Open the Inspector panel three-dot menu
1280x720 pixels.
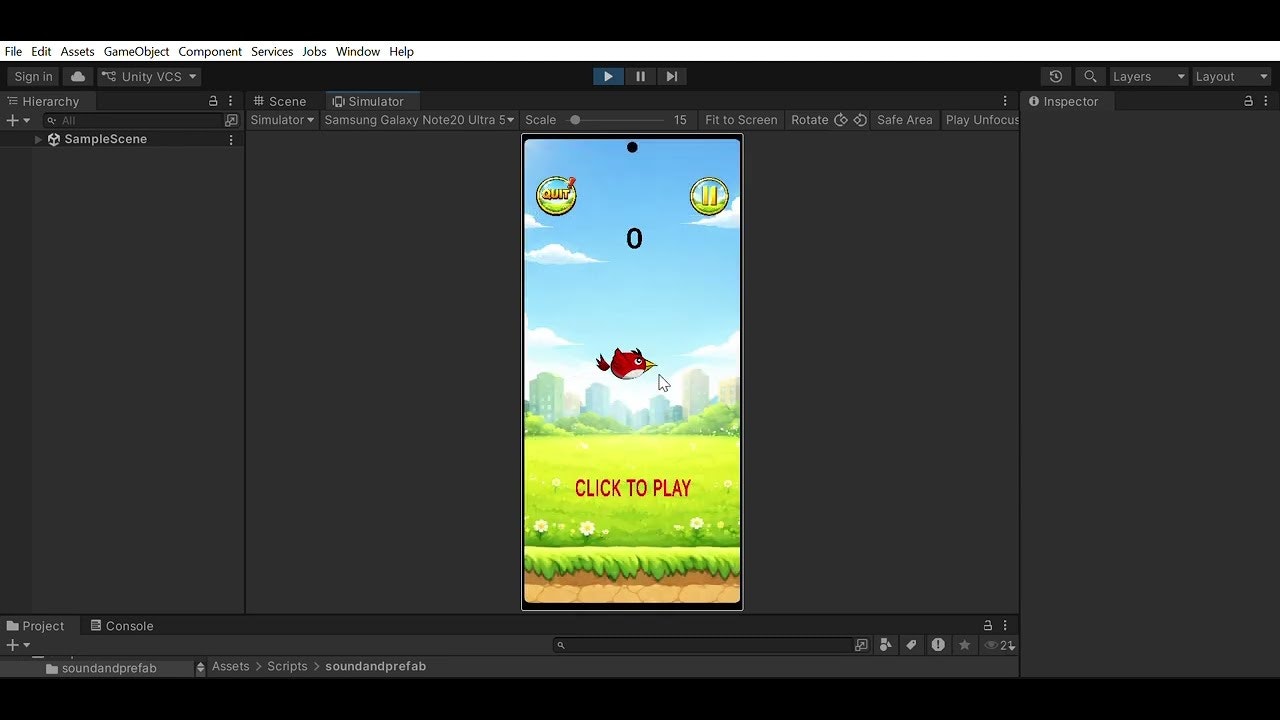[x=1267, y=101]
